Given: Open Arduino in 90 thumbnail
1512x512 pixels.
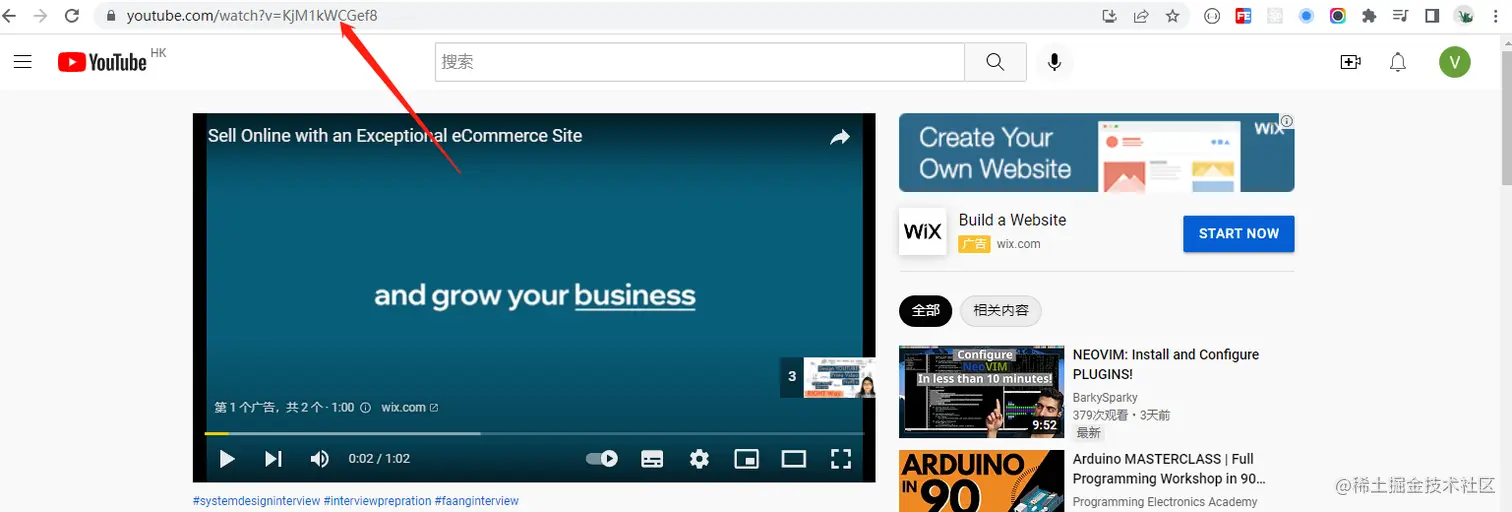Looking at the screenshot, I should point(981,481).
